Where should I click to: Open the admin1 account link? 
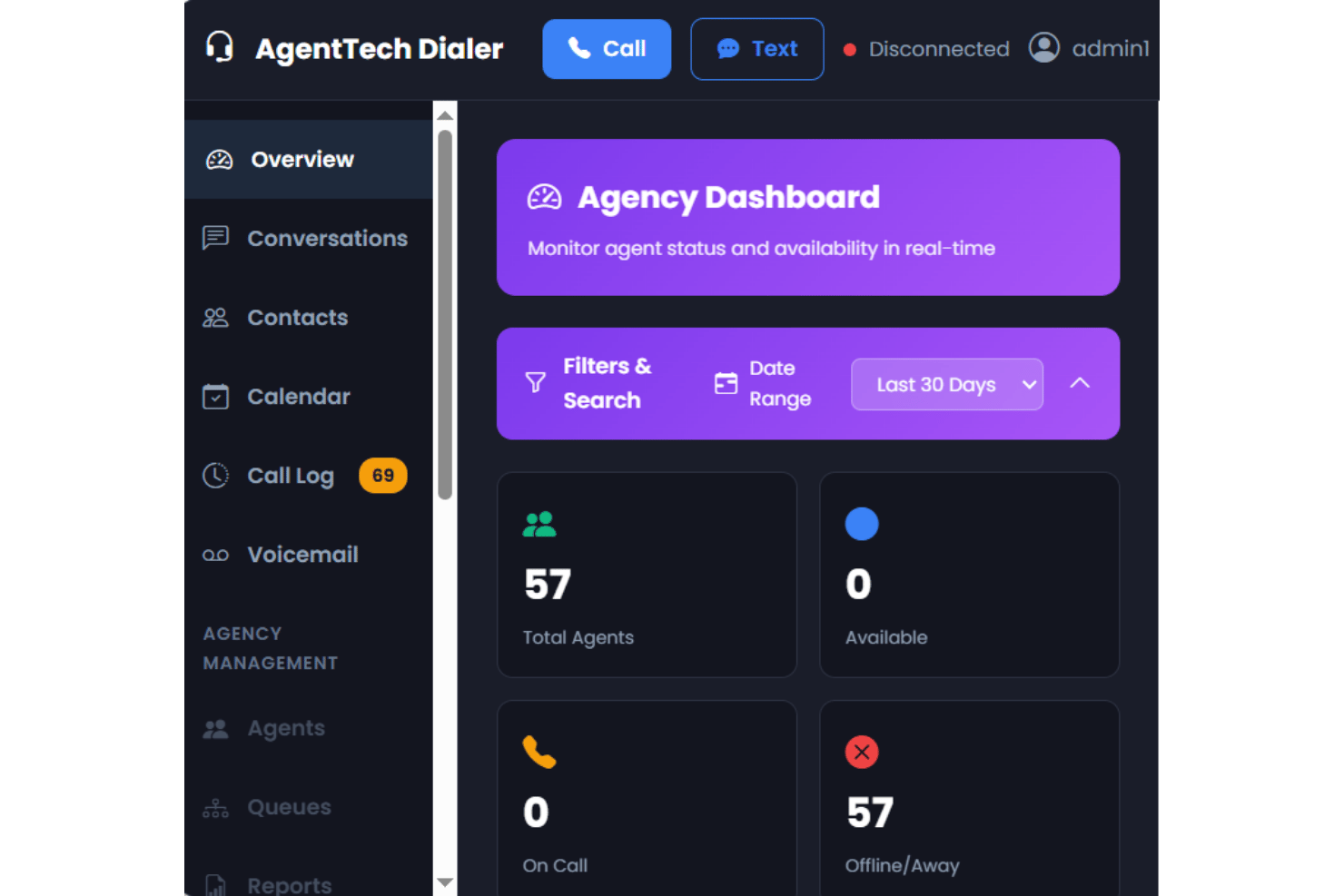(x=1089, y=48)
